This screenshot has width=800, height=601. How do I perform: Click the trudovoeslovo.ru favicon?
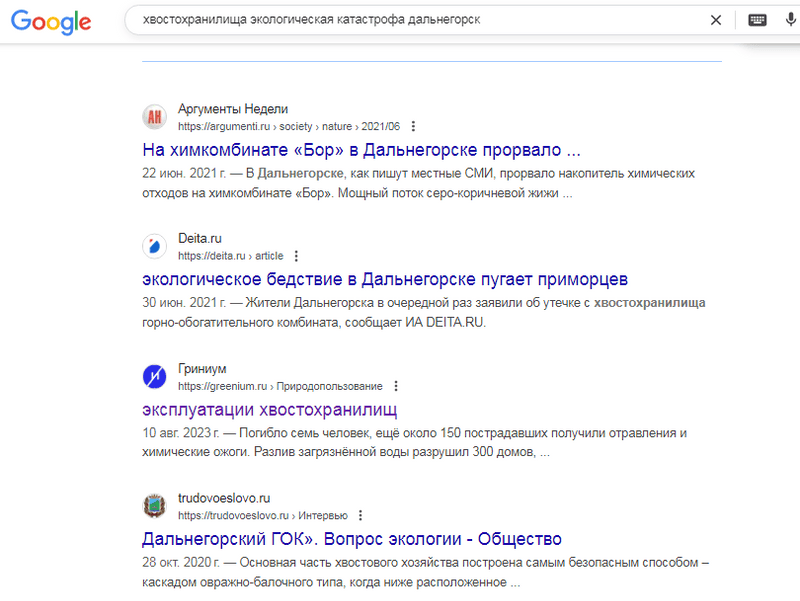pyautogui.click(x=154, y=506)
